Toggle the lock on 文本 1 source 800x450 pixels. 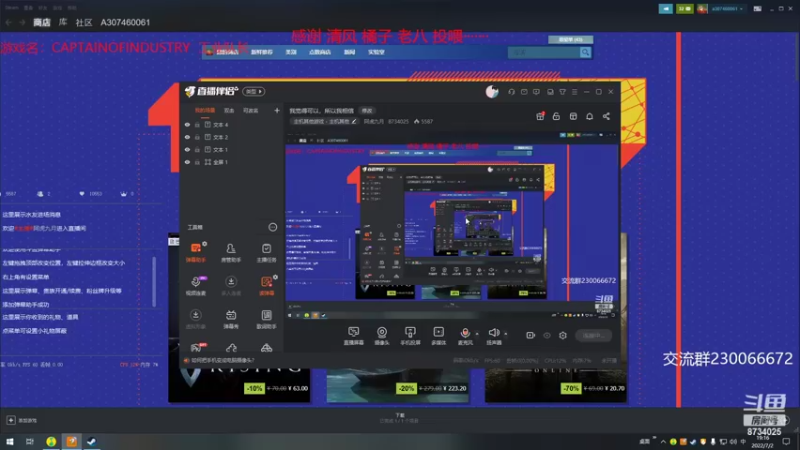point(197,149)
